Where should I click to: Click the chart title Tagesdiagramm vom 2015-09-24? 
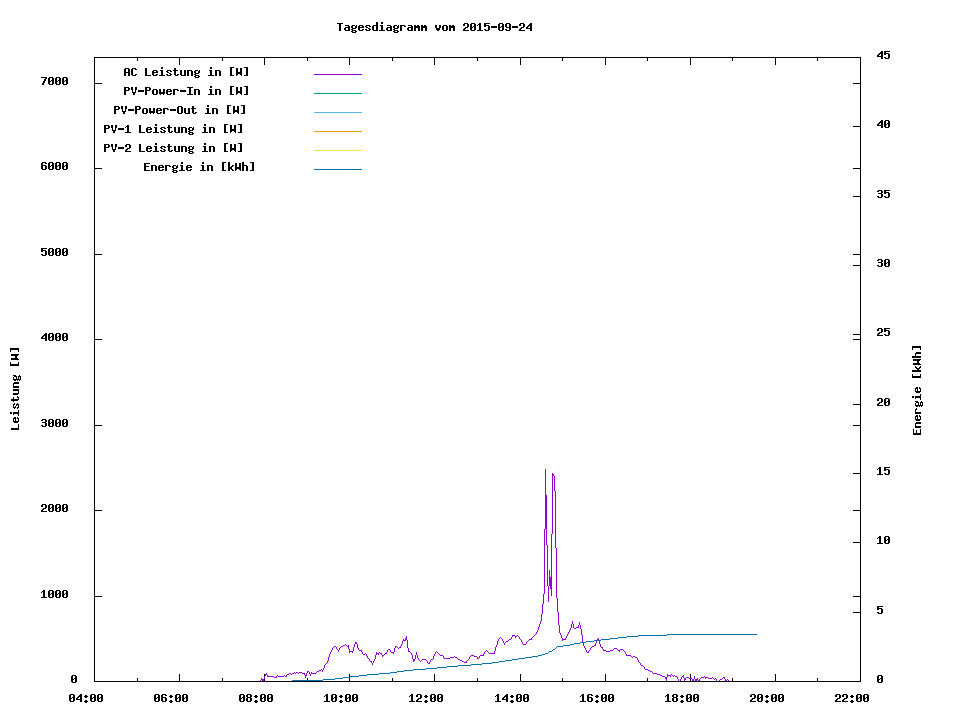click(434, 27)
